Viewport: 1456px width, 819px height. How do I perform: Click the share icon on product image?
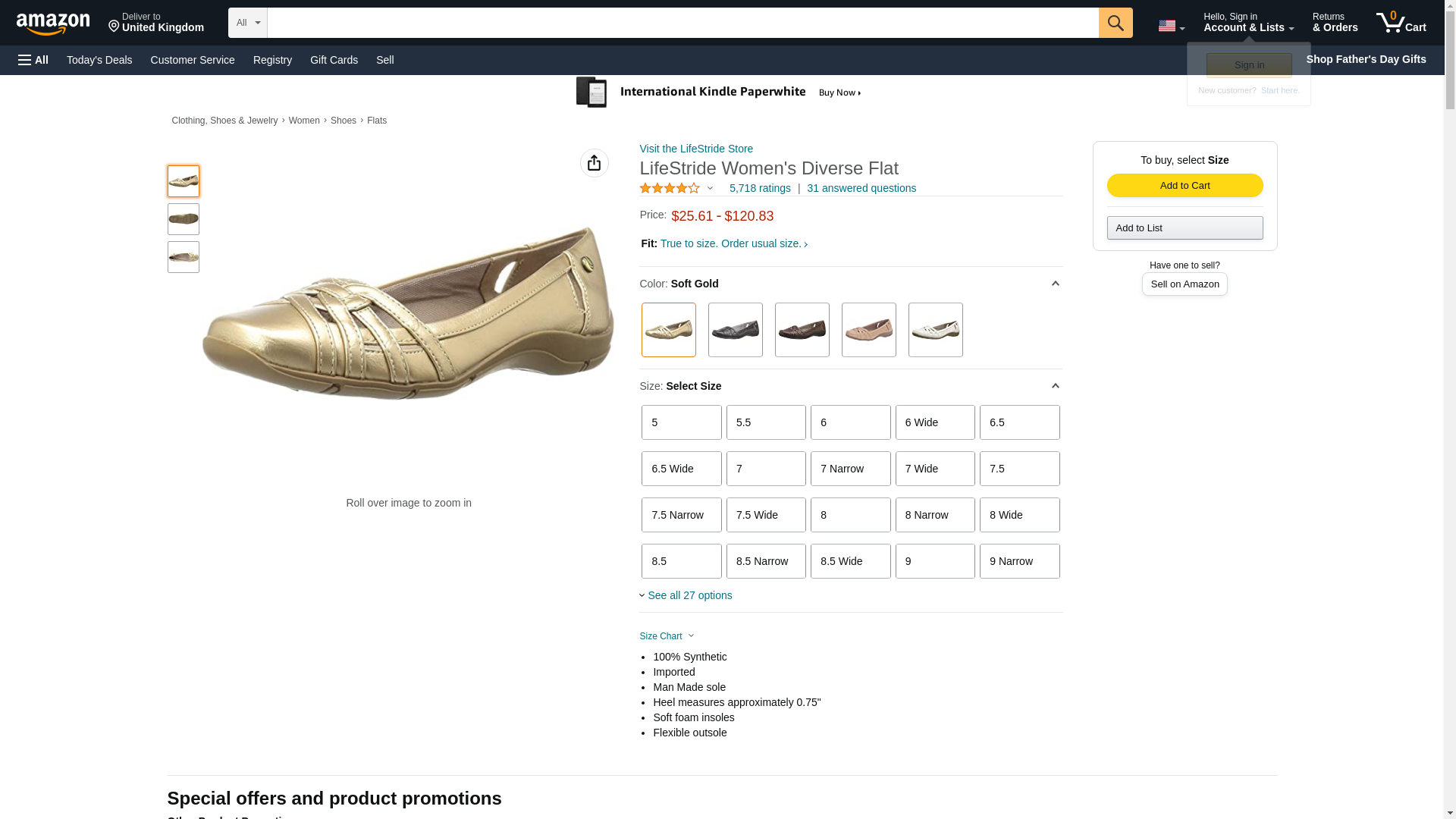[594, 163]
